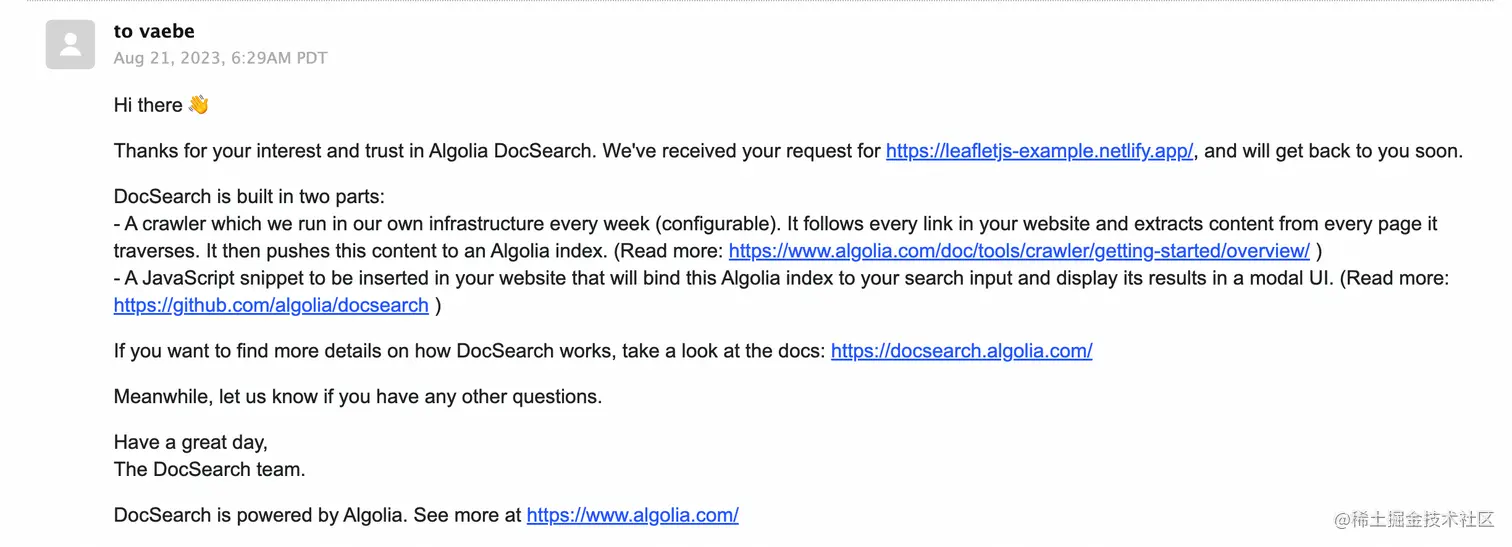The height and width of the screenshot is (547, 1512).
Task: Click the "Hi there" greeting text
Action: (148, 105)
